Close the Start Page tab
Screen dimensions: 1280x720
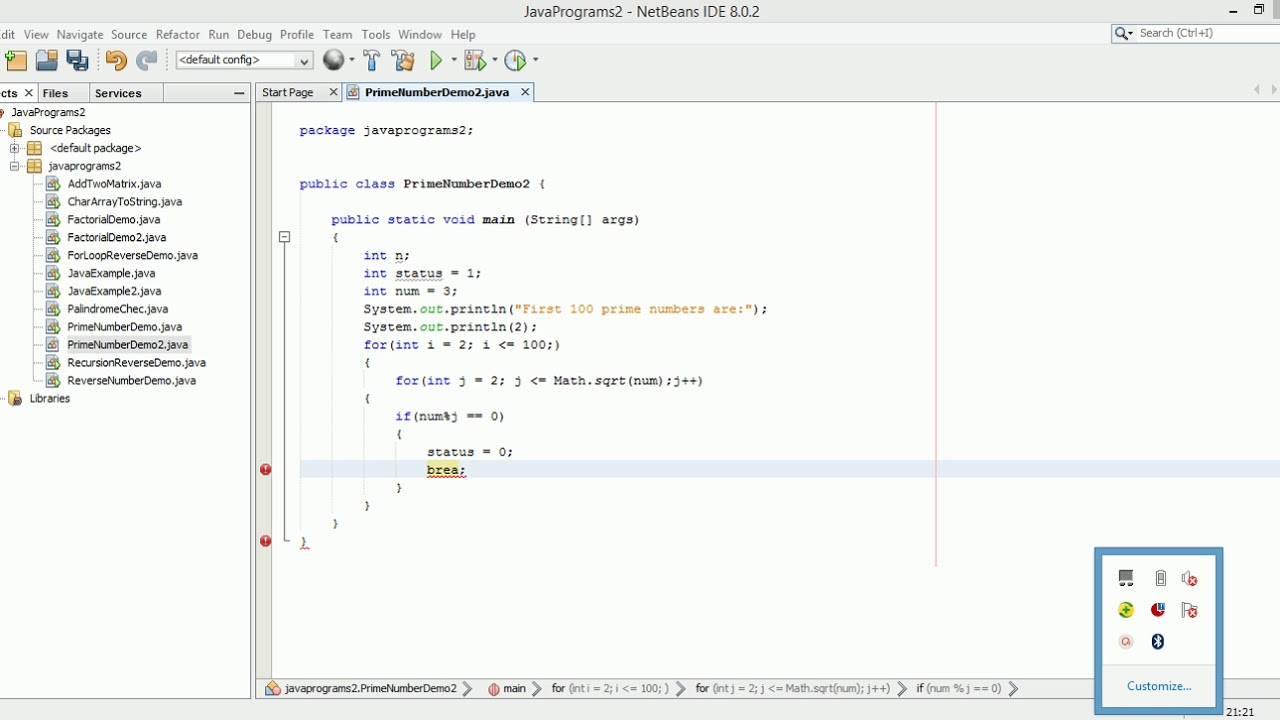coord(334,92)
